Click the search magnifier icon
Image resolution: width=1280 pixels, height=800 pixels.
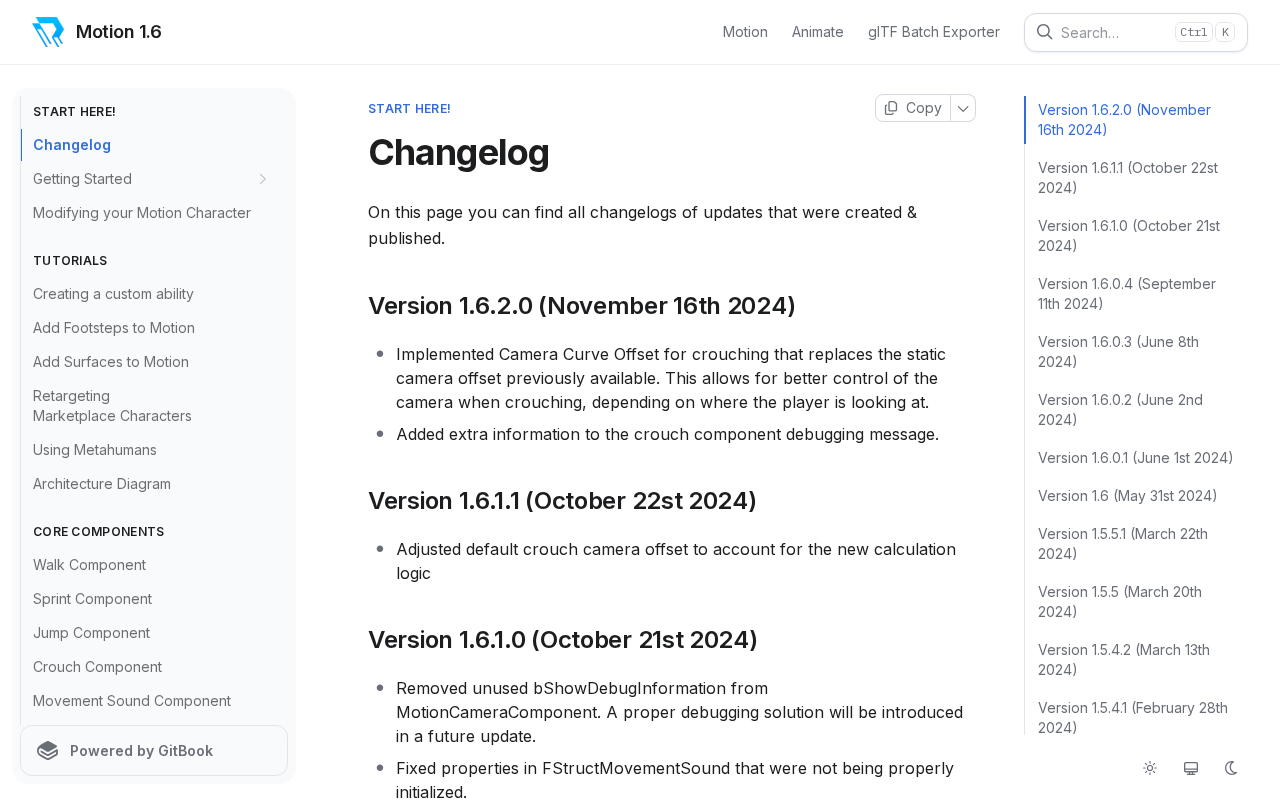(x=1044, y=32)
